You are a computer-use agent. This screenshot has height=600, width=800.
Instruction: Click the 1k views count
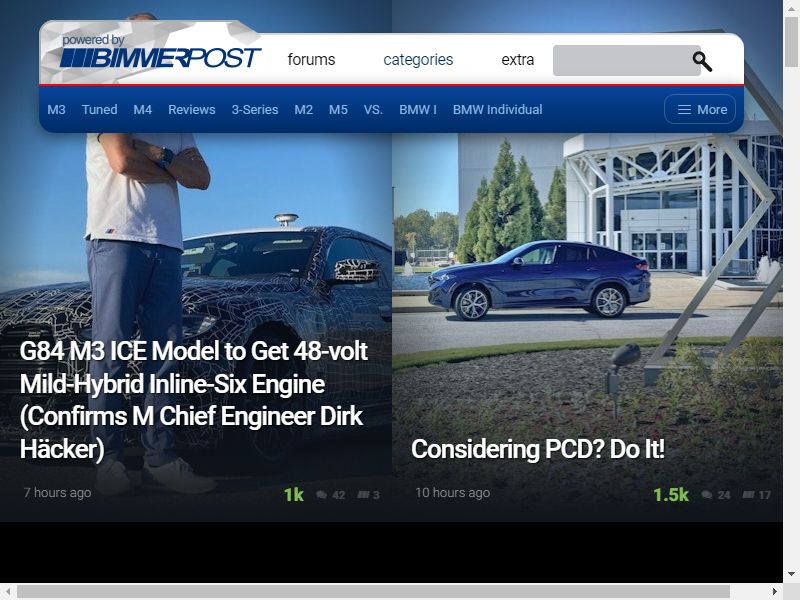point(293,494)
